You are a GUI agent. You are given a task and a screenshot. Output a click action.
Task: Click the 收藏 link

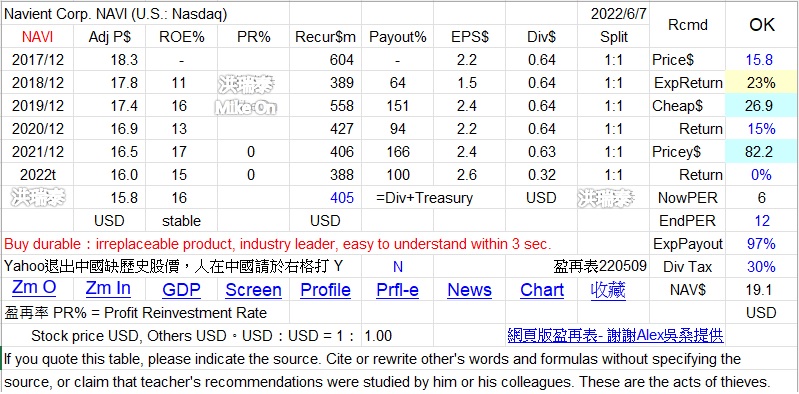pyautogui.click(x=608, y=291)
